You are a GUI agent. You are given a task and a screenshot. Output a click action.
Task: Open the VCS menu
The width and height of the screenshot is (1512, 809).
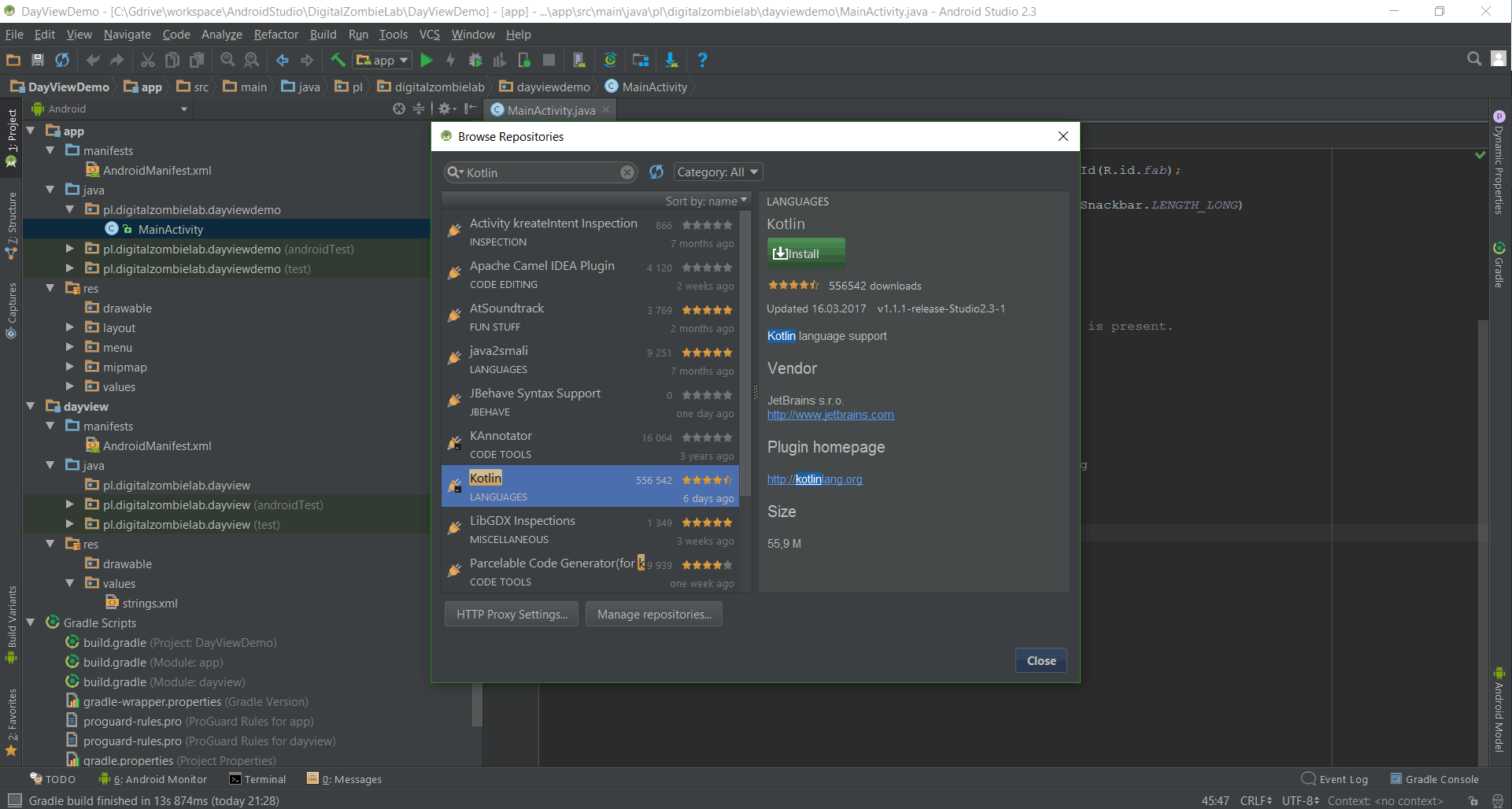coord(430,34)
